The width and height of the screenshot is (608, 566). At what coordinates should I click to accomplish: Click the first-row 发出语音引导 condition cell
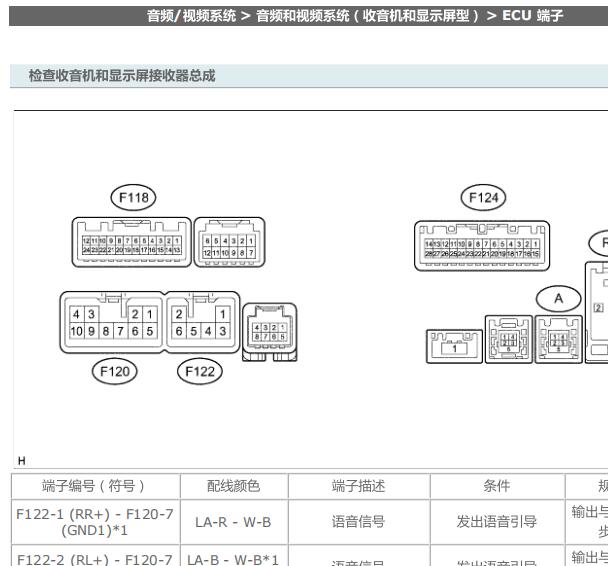496,522
